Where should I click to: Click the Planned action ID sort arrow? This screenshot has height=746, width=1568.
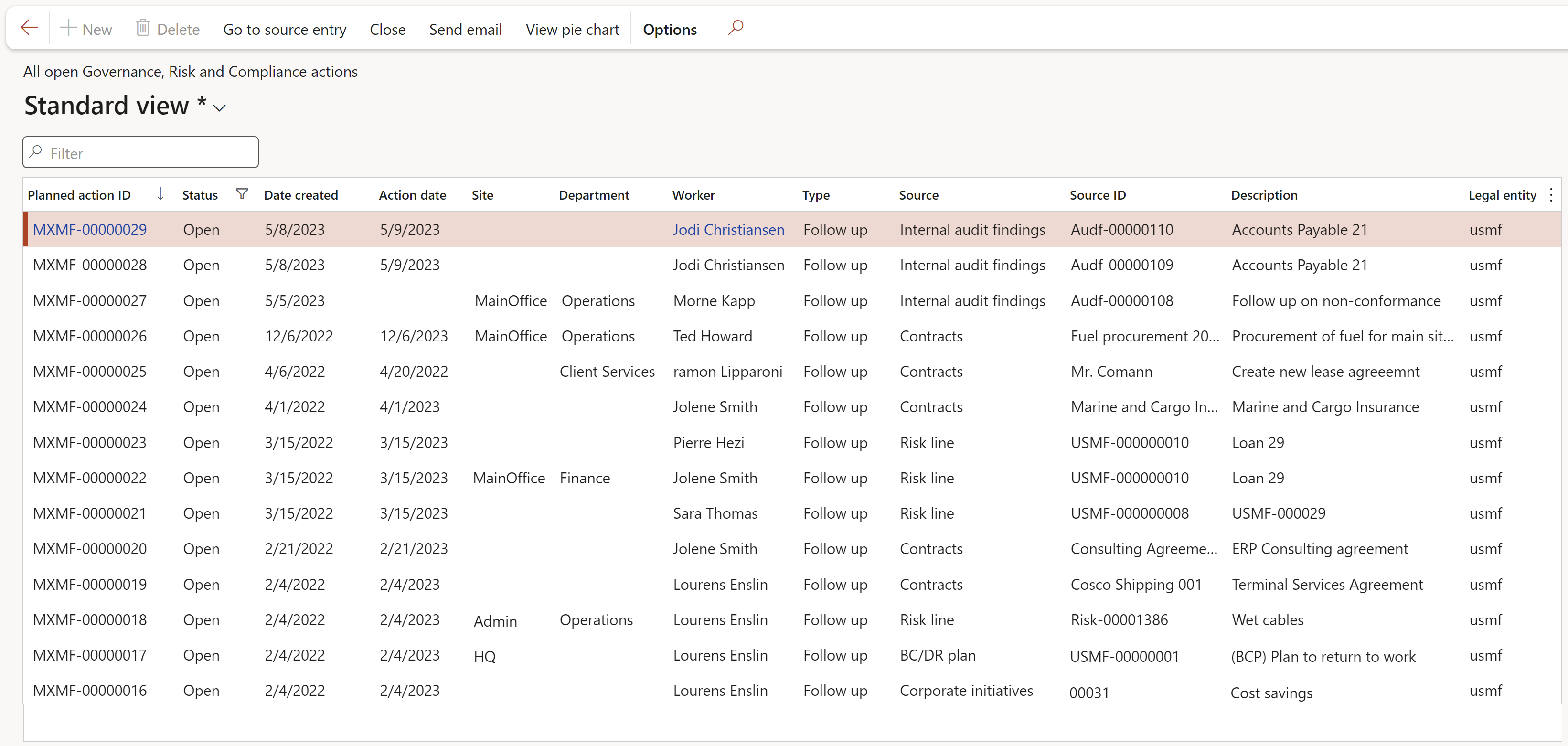click(x=160, y=194)
